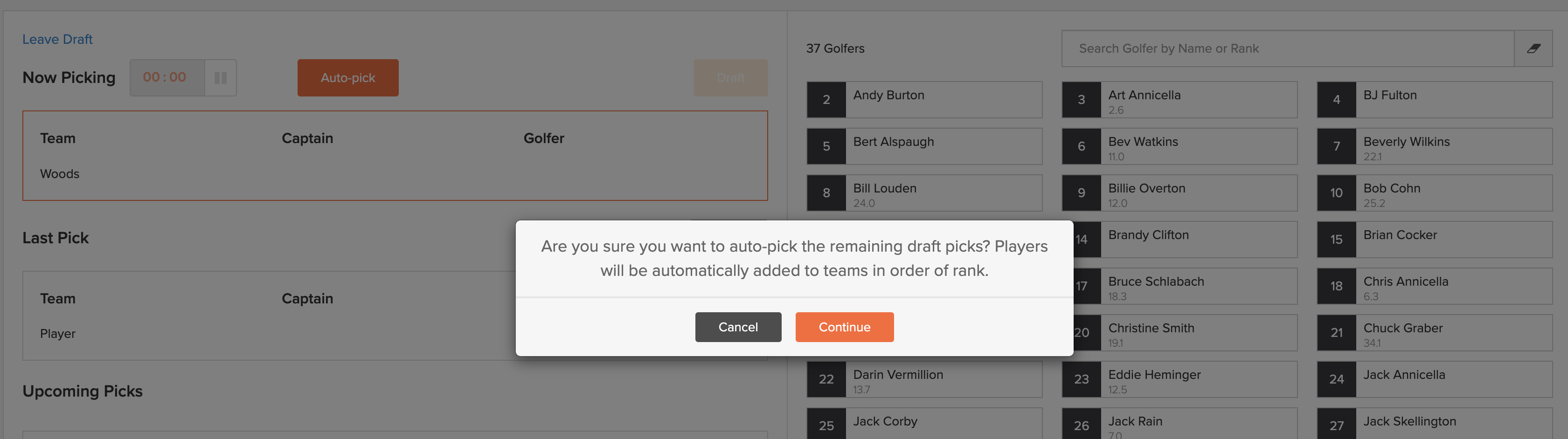The height and width of the screenshot is (439, 1568).
Task: Select Bill Louden golfer card
Action: click(924, 193)
